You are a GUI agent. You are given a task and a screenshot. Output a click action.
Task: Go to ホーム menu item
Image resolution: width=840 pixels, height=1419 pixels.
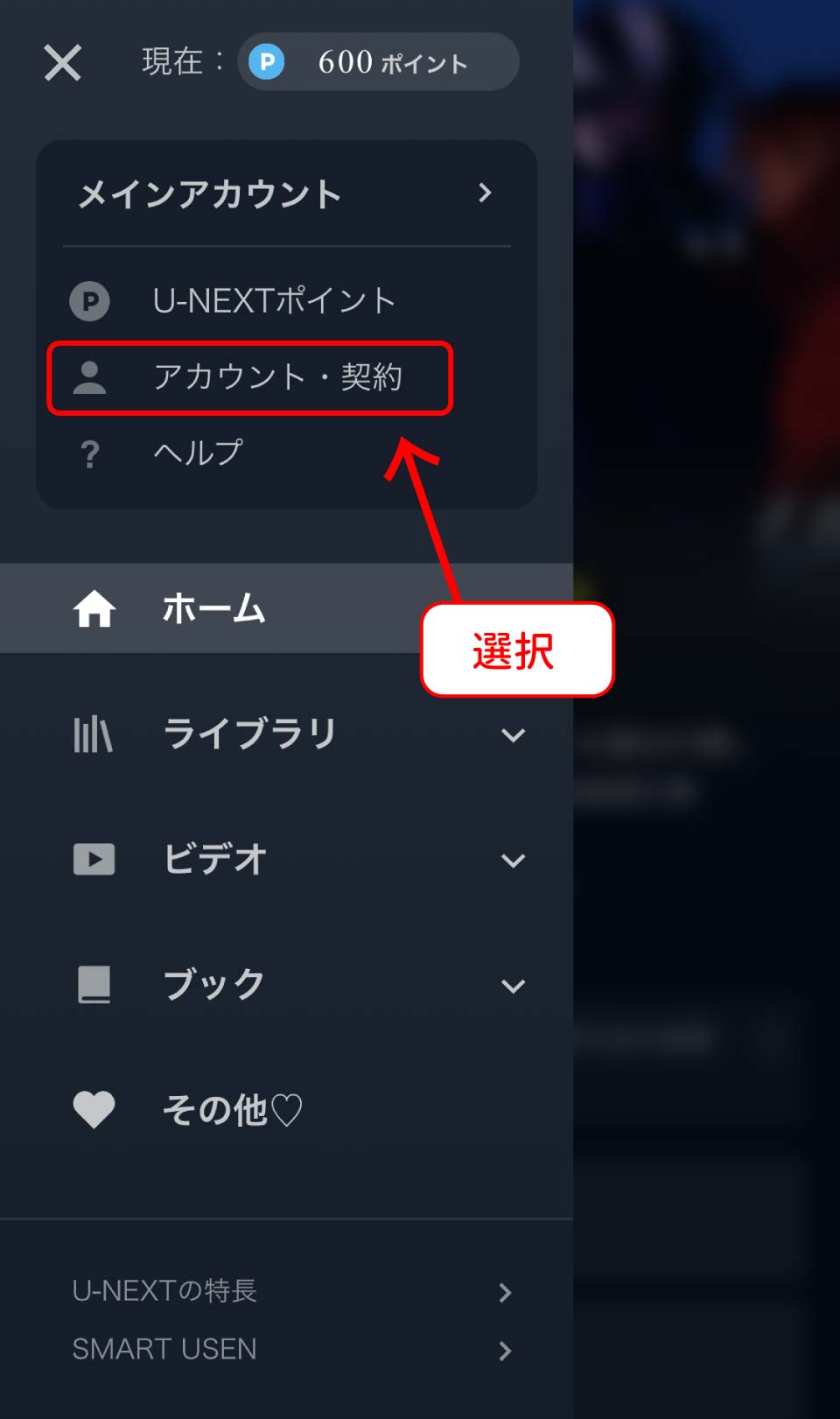[x=286, y=608]
